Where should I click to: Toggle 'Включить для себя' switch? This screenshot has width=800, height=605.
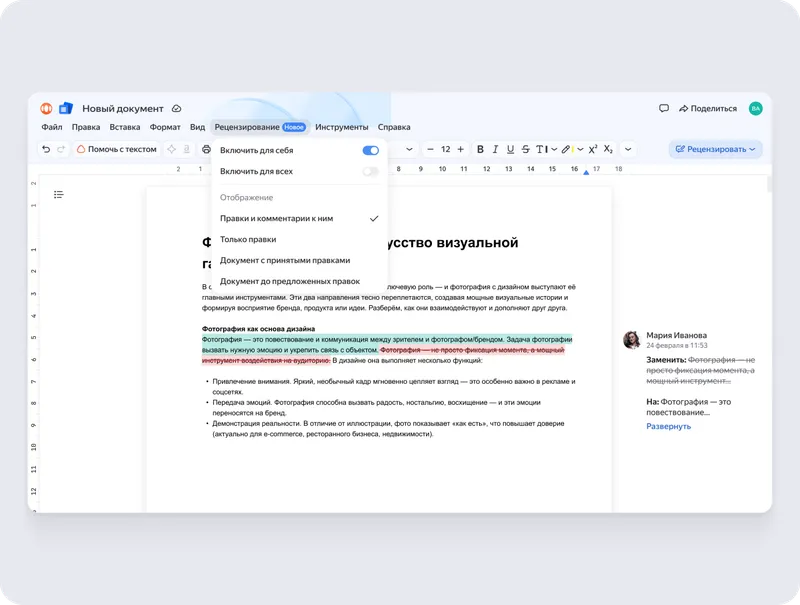(370, 150)
